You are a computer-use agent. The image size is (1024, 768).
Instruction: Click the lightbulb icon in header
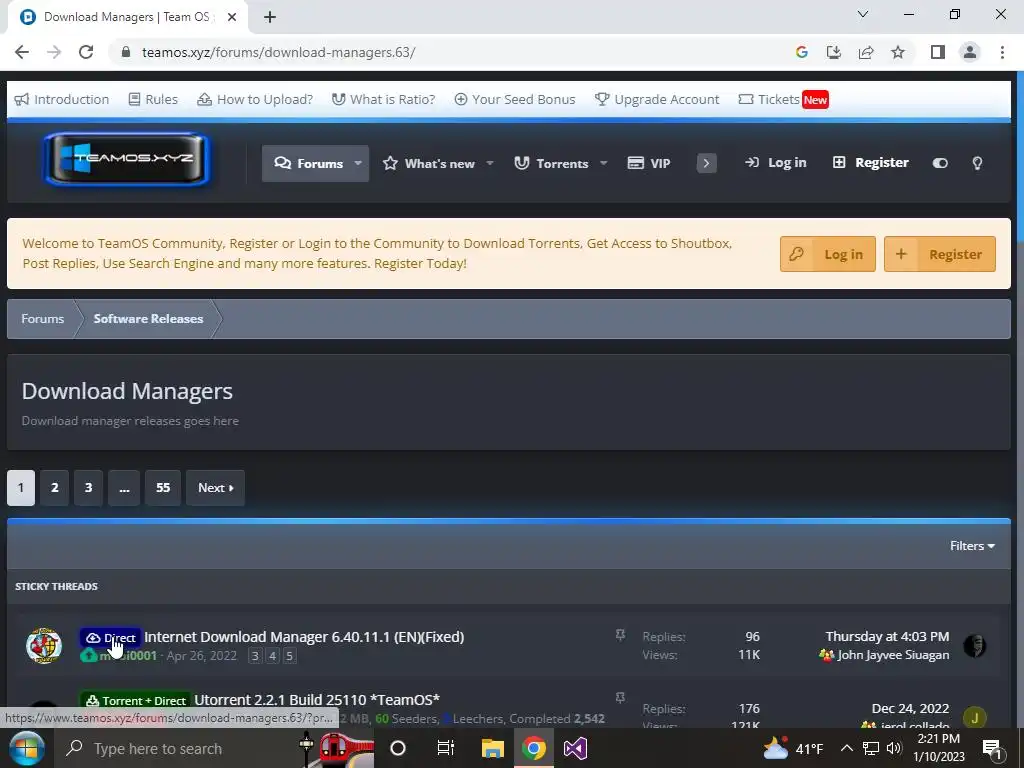(x=977, y=163)
